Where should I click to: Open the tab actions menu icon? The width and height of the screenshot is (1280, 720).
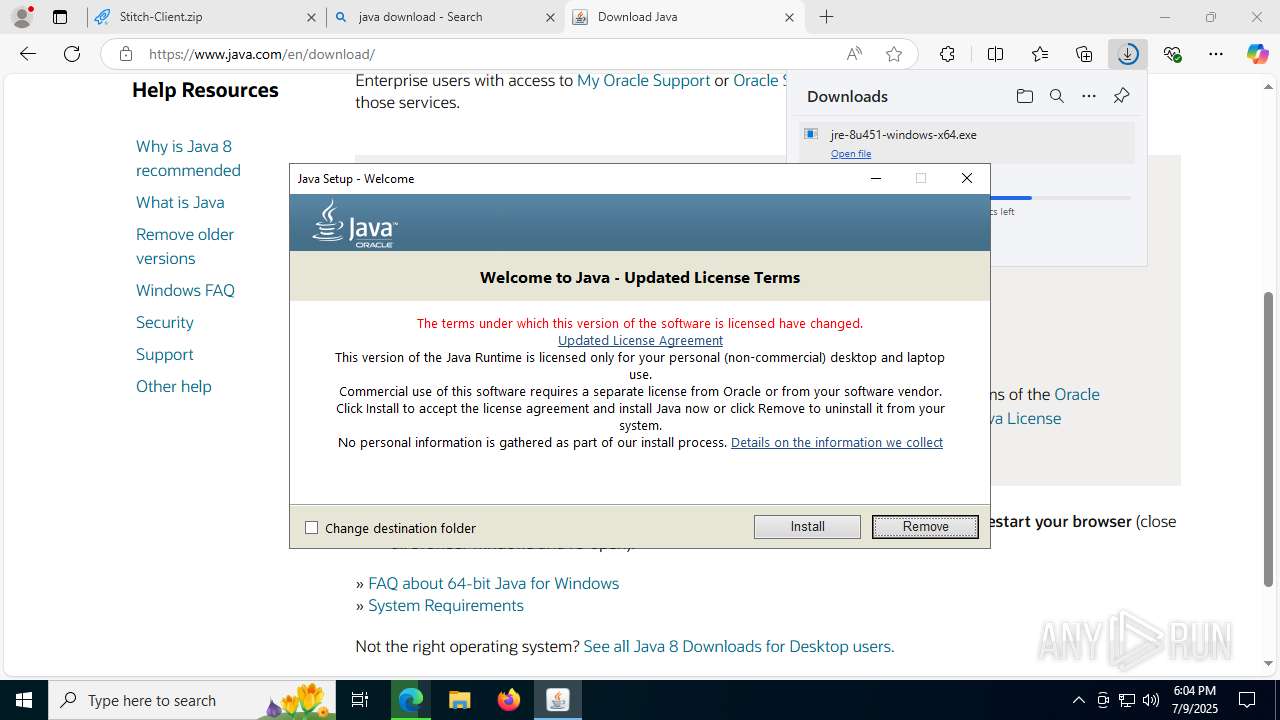tap(60, 17)
